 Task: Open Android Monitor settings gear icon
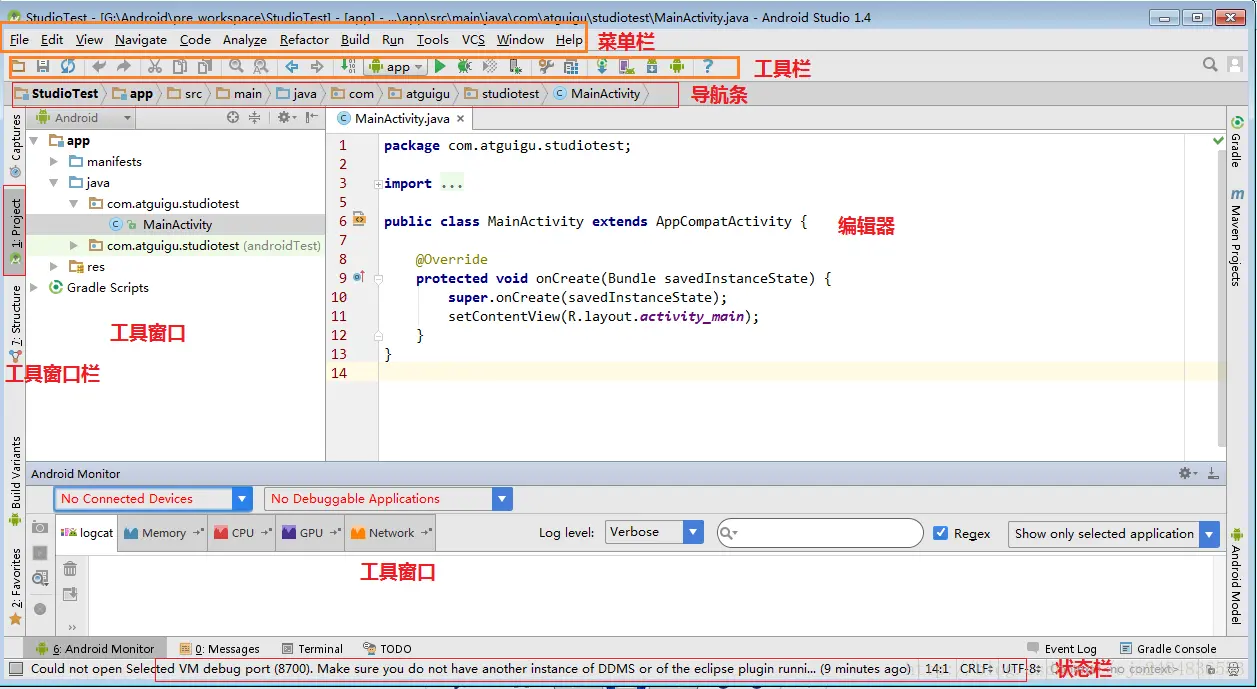tap(1187, 473)
